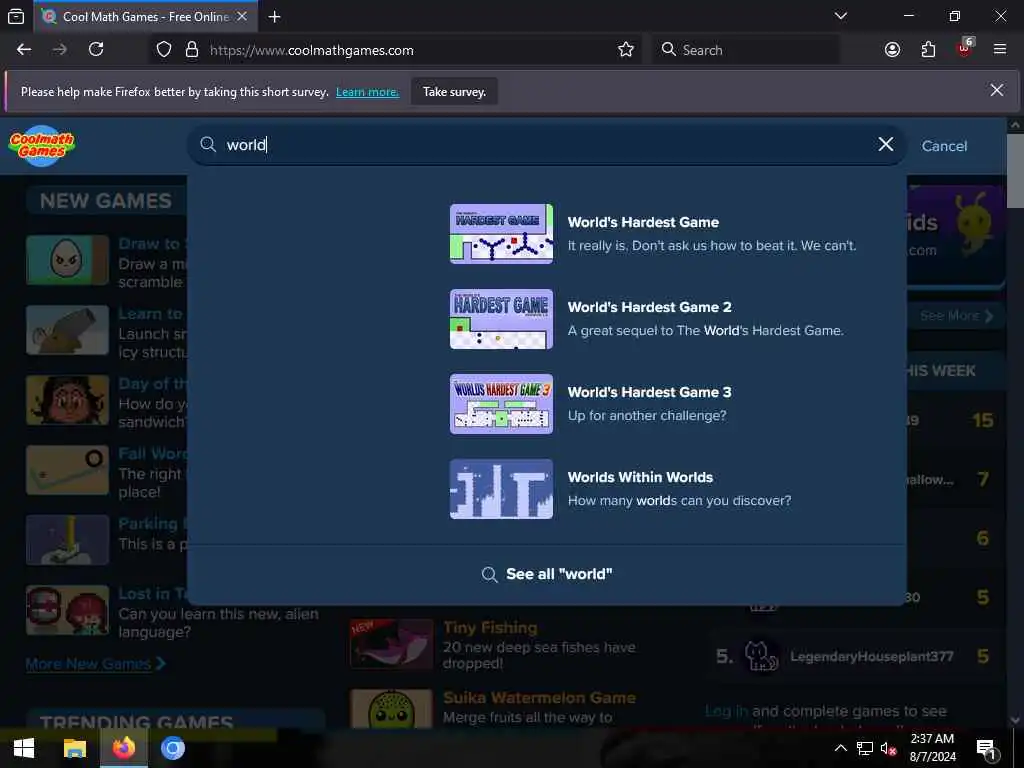1024x768 pixels.
Task: Click Take survey button
Action: (455, 92)
